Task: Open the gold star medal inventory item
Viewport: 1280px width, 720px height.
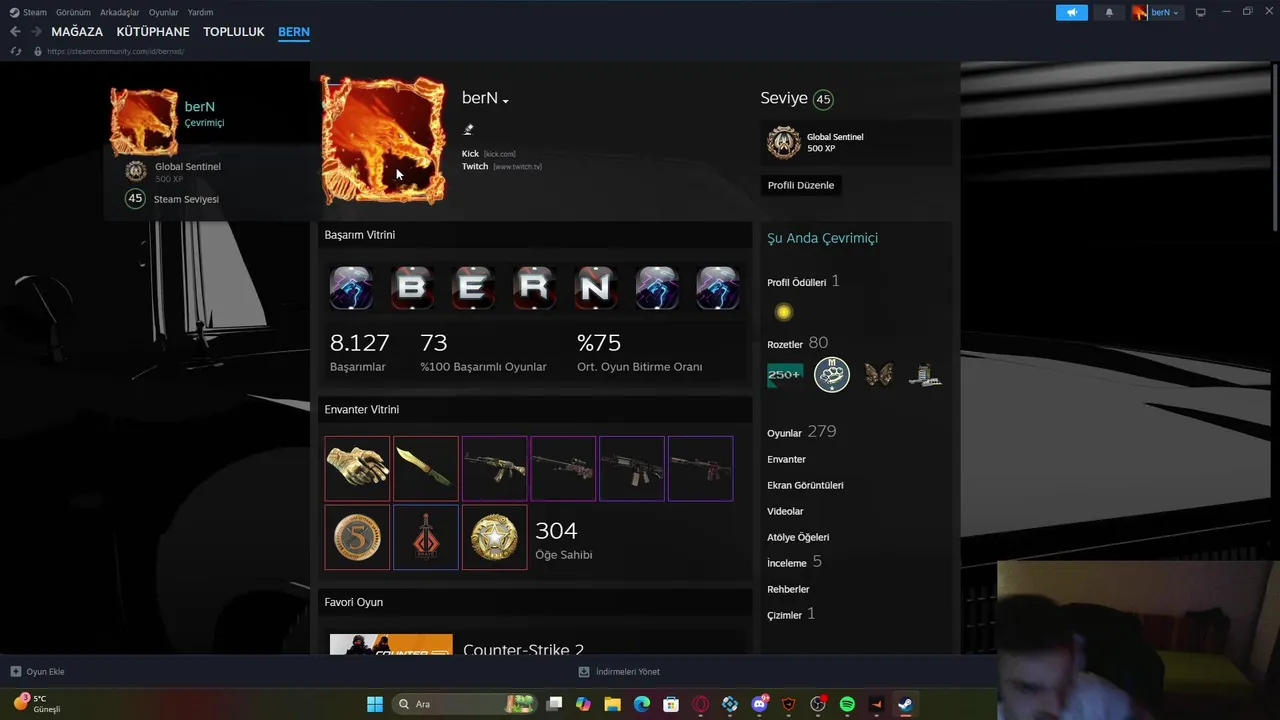Action: coord(495,537)
